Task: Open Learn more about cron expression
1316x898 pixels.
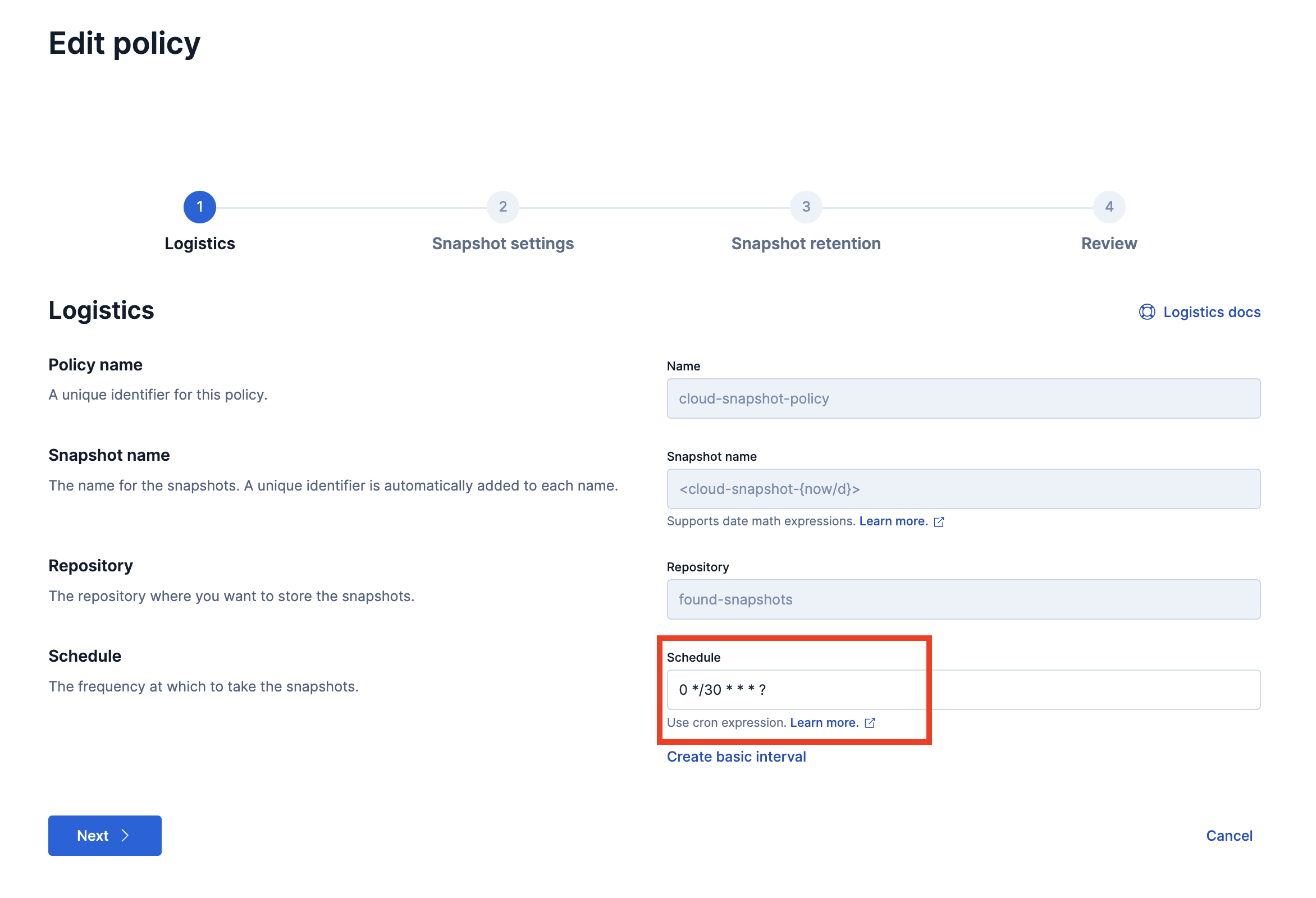Action: point(824,723)
